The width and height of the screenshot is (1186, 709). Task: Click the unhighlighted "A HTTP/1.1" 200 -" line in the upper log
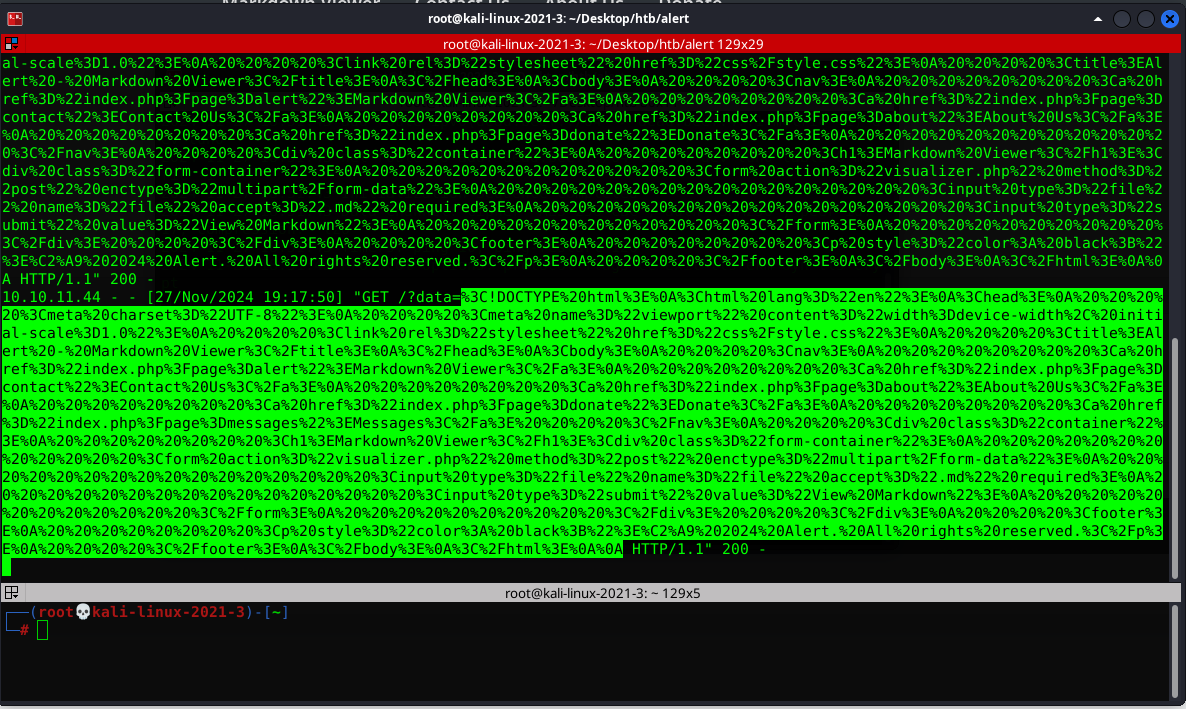pos(78,279)
